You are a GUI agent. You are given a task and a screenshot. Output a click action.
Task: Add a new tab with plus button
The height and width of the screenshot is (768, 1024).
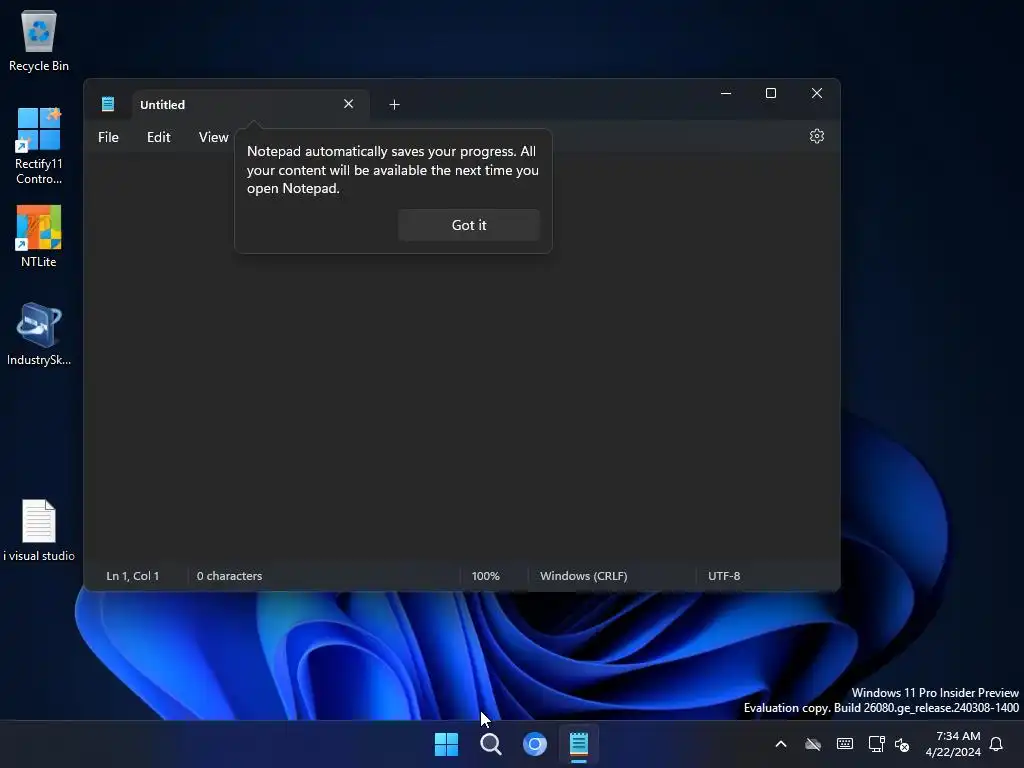click(x=394, y=104)
